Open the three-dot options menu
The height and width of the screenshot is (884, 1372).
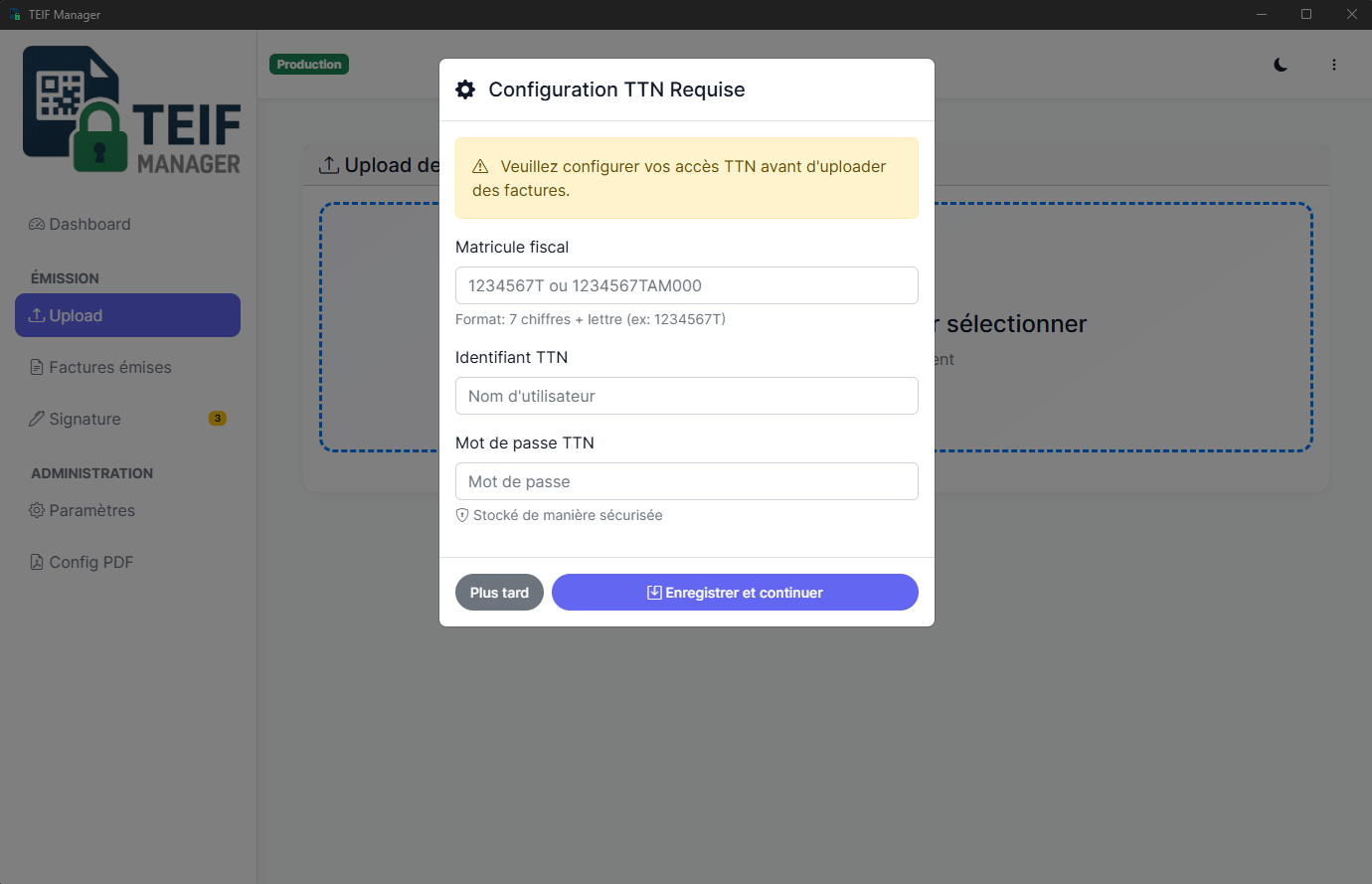(1333, 65)
